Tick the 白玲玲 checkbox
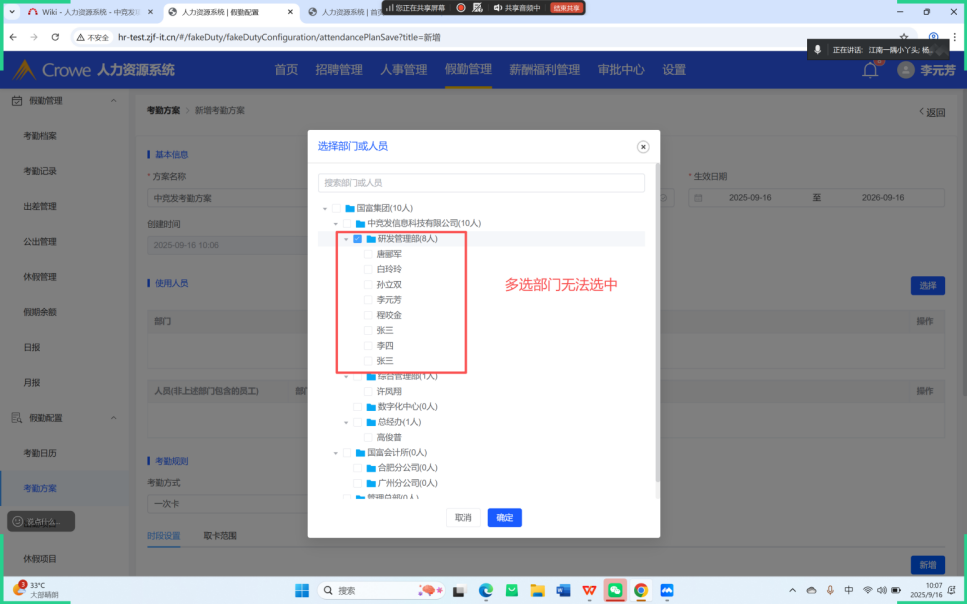The image size is (968, 605). click(x=369, y=269)
